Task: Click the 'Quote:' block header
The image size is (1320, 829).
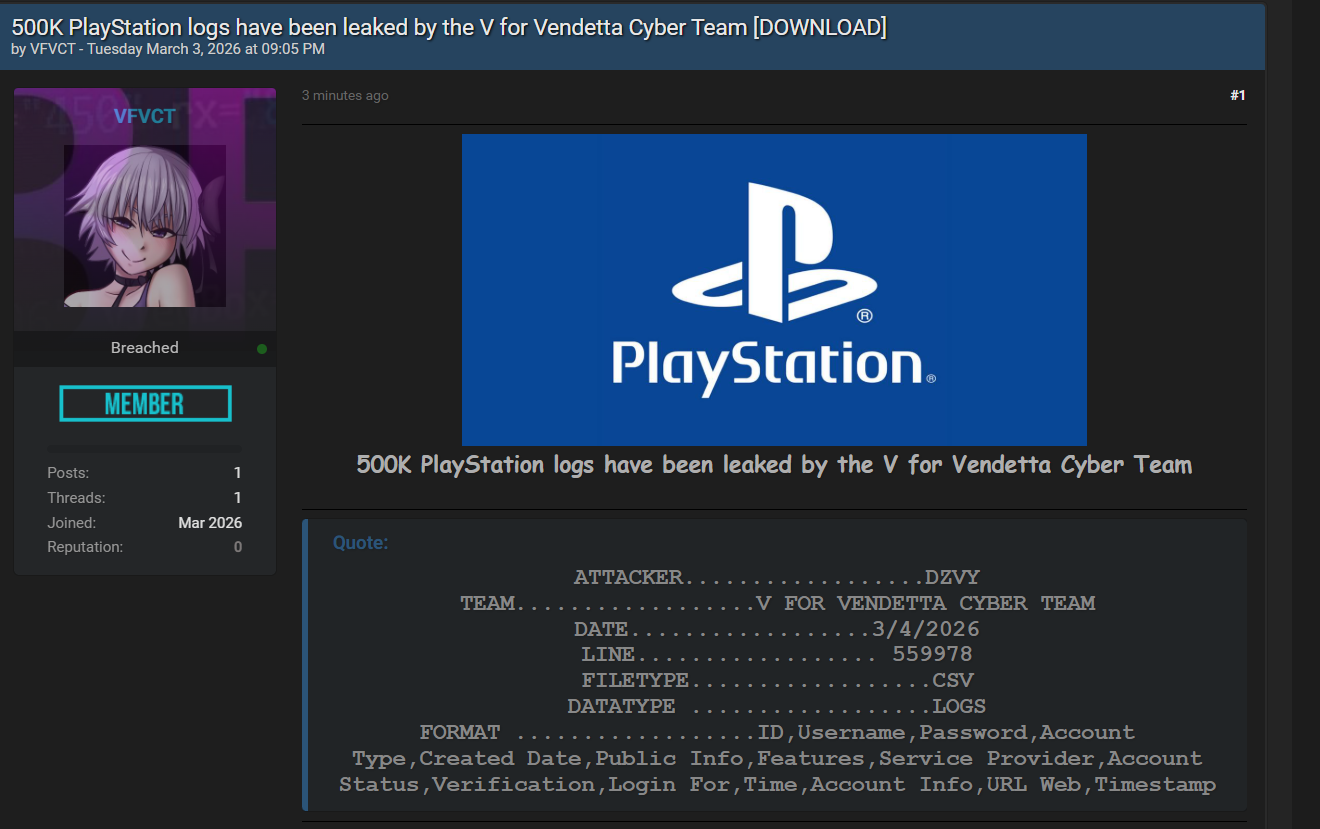Action: point(360,543)
